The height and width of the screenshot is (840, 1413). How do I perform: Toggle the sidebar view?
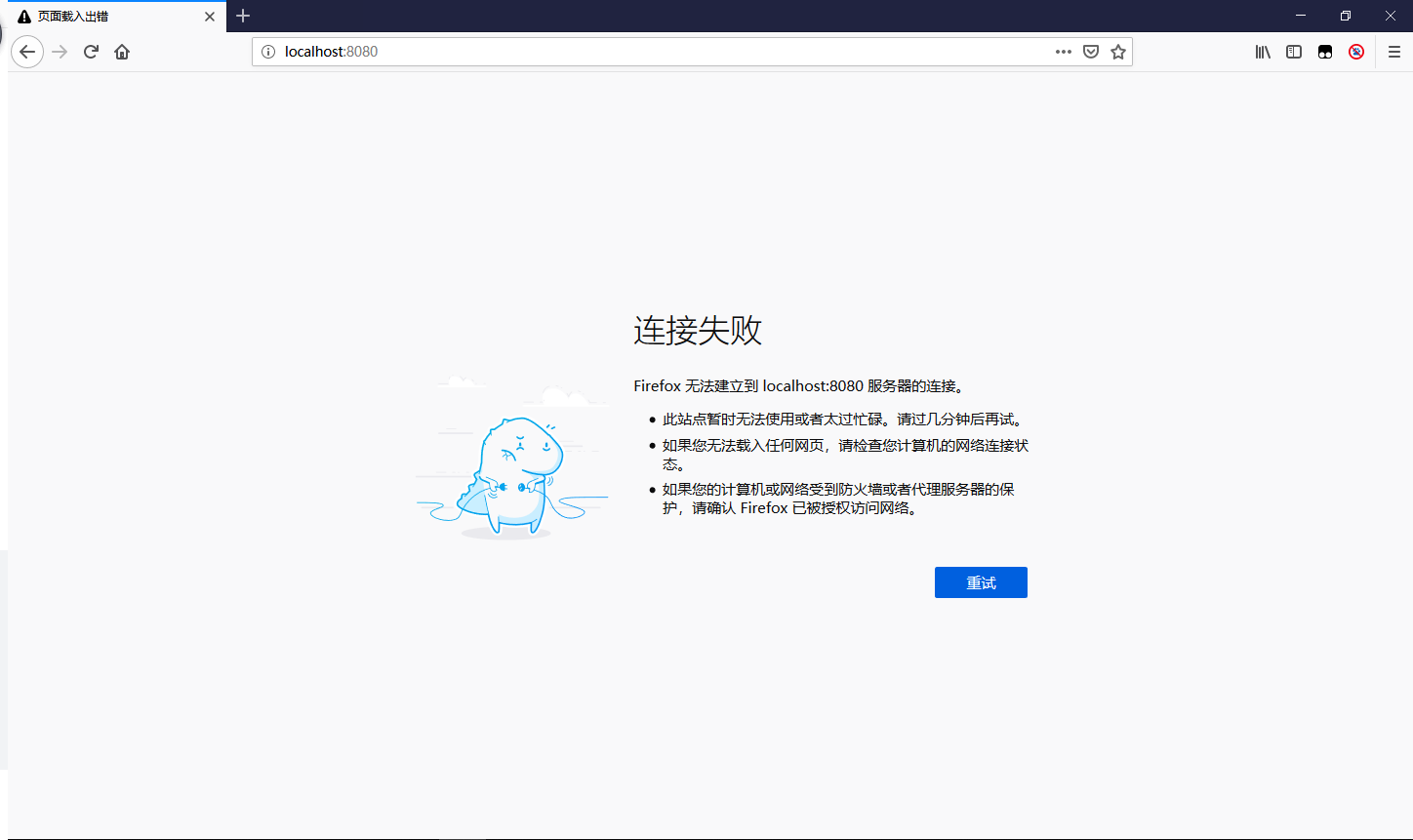[1294, 52]
